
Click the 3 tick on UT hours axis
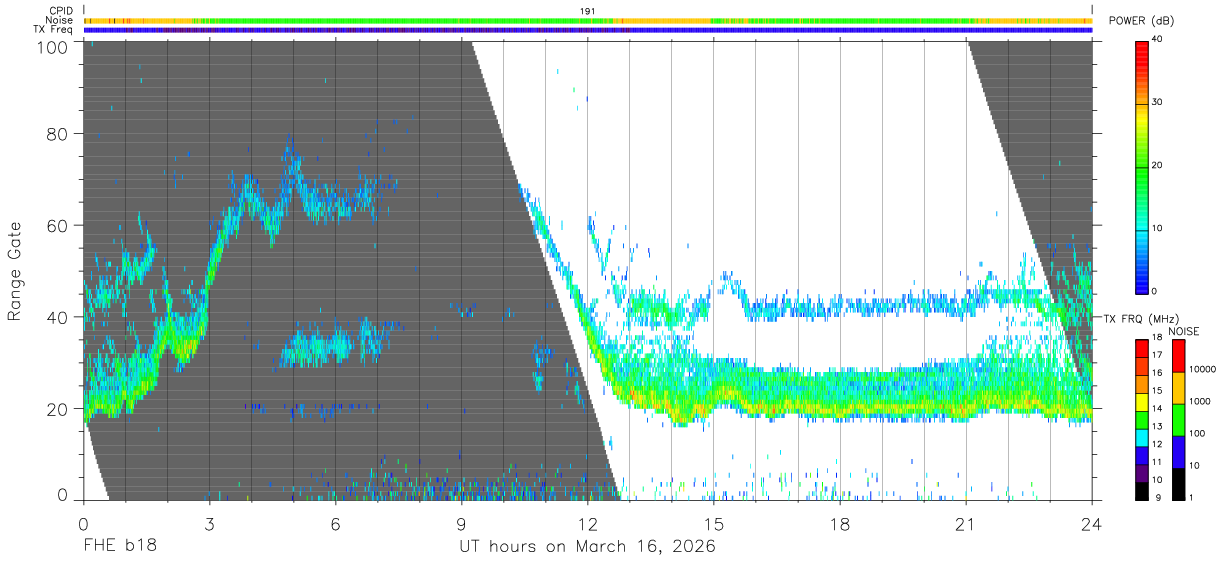pos(209,523)
